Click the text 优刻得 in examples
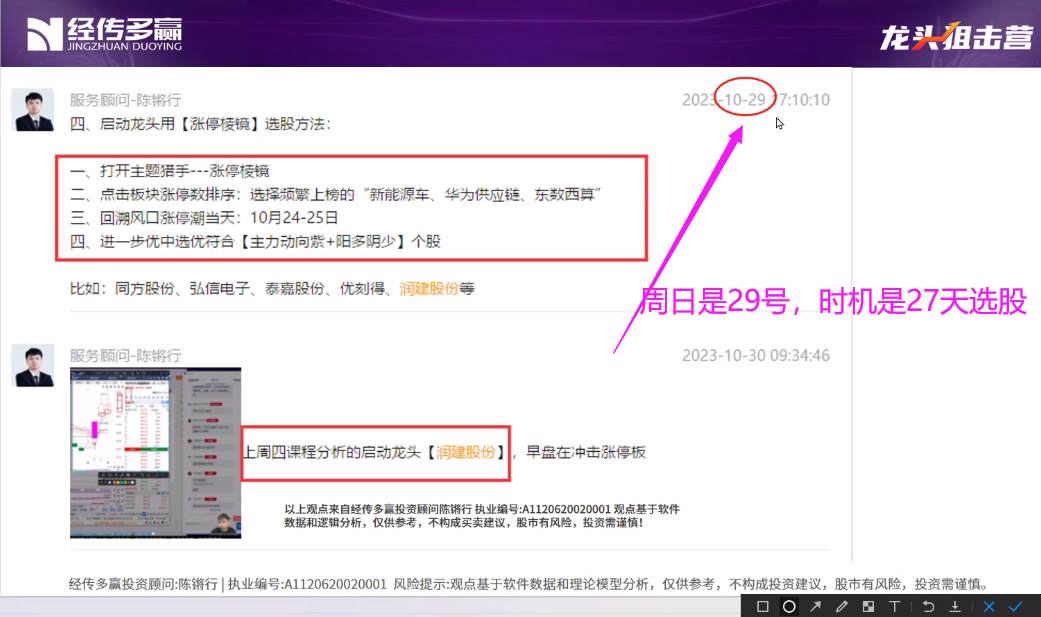1041x617 pixels. tap(362, 289)
